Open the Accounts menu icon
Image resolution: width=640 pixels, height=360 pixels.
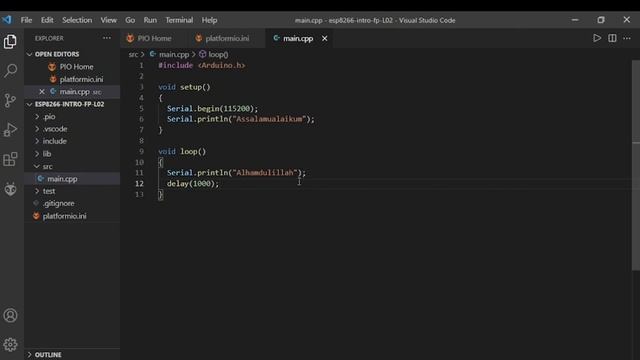coord(10,315)
